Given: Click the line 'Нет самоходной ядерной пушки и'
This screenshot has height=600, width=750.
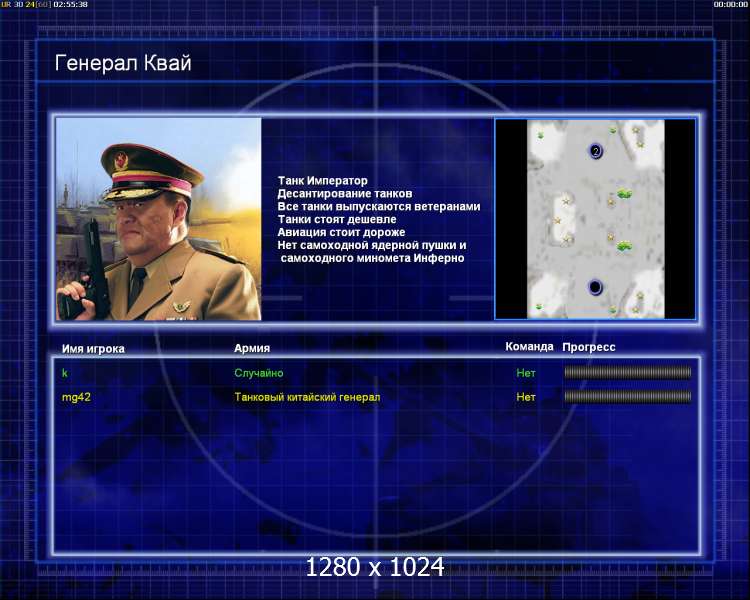Looking at the screenshot, I should coord(372,245).
